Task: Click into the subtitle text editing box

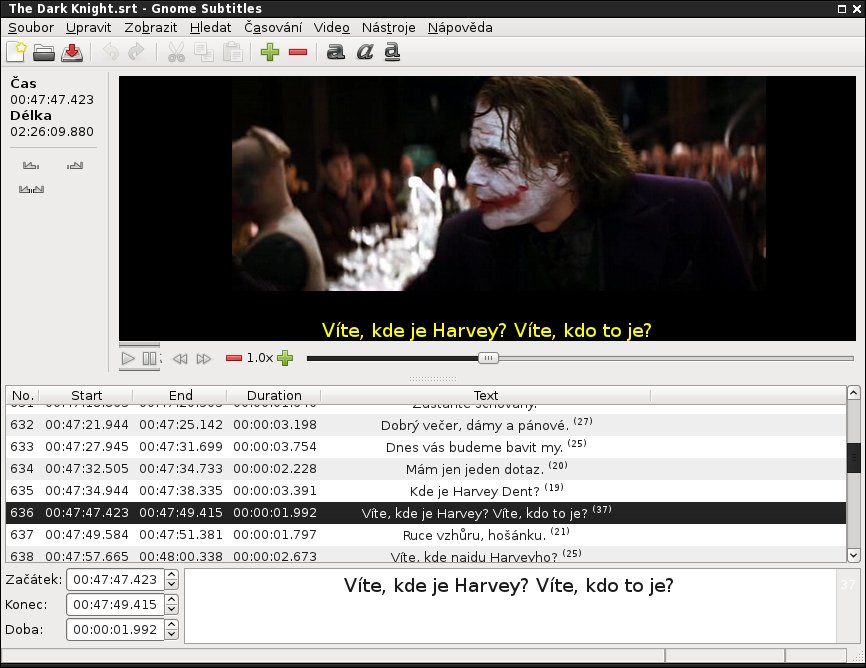Action: click(510, 607)
